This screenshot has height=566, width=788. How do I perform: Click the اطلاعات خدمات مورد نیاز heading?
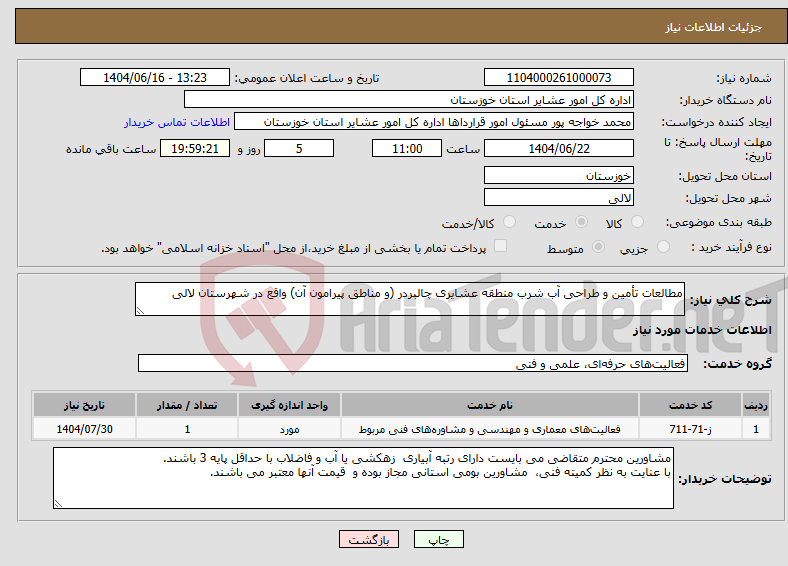tap(702, 330)
